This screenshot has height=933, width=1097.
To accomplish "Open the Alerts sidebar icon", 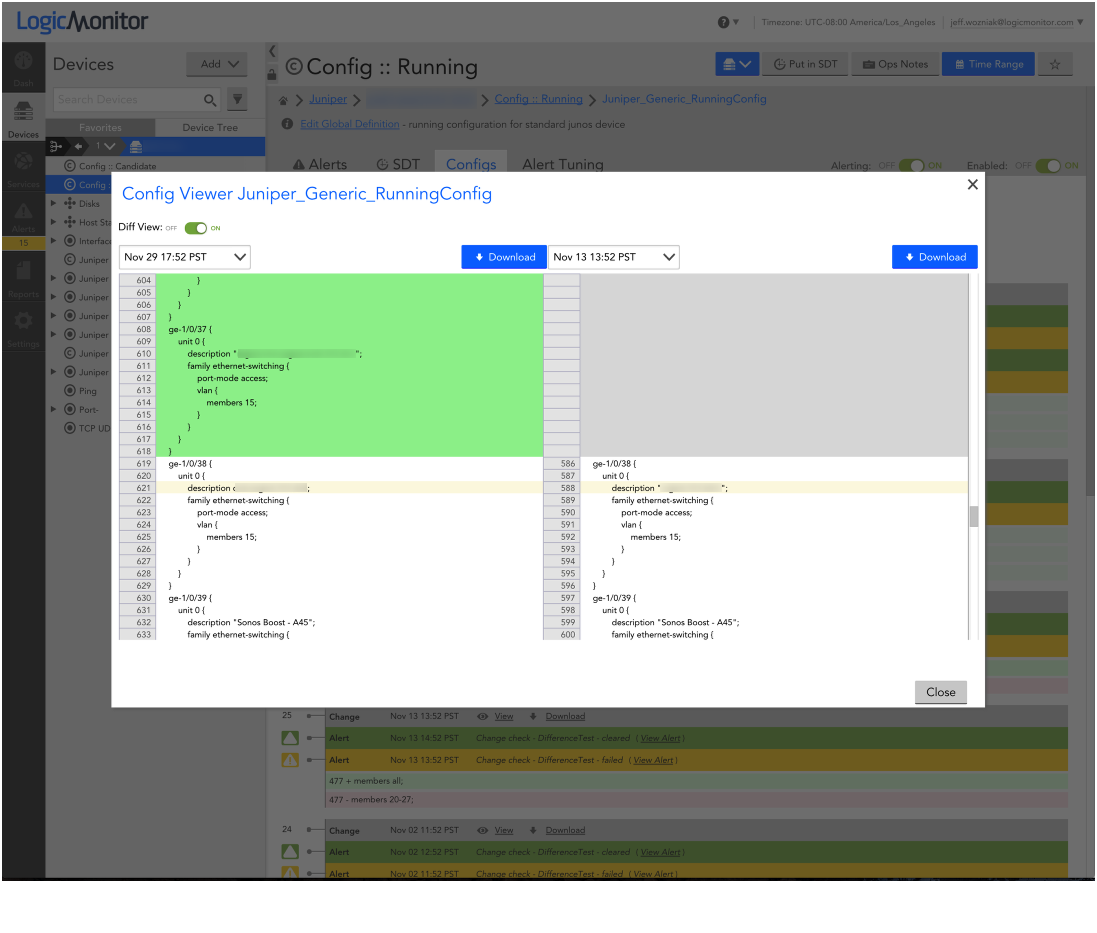I will 23,217.
